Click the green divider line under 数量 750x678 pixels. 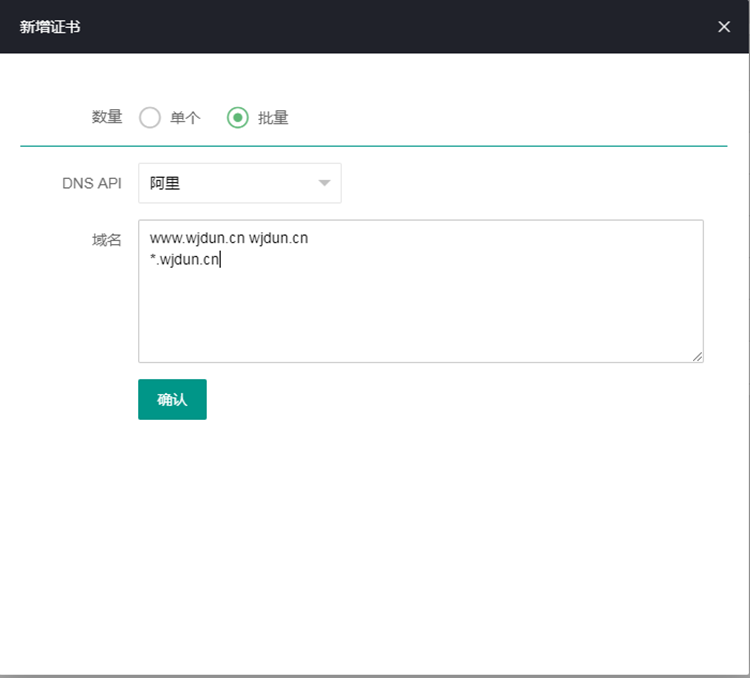373,146
